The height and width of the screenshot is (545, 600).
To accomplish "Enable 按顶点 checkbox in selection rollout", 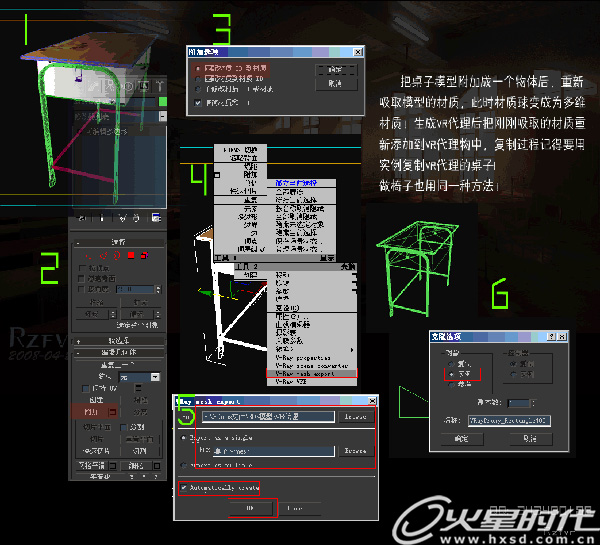I will click(x=82, y=268).
